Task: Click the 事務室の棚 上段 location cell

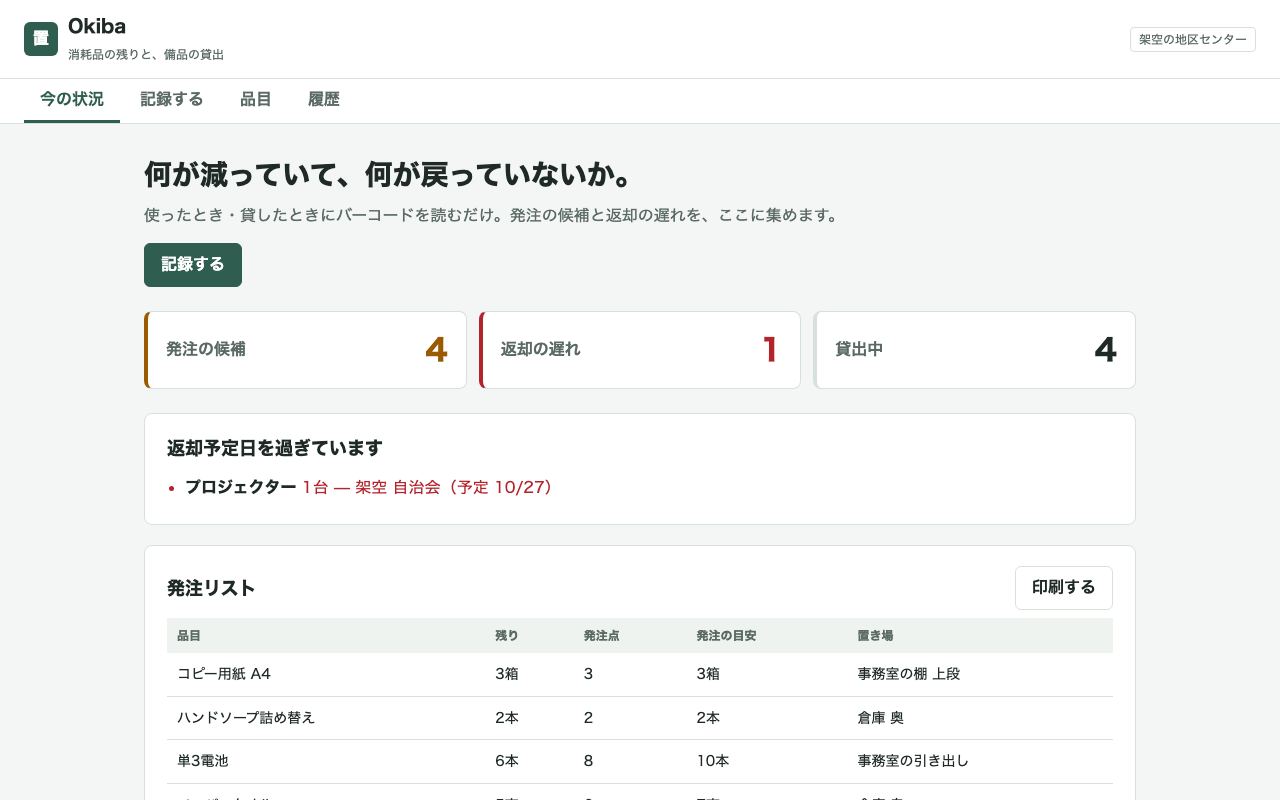Action: [909, 674]
